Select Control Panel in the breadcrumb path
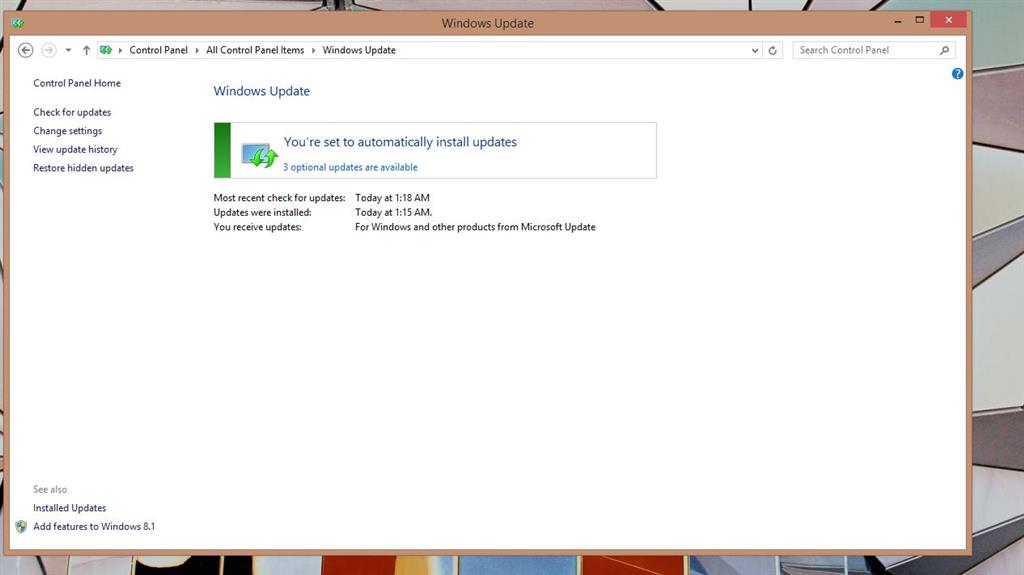 coord(158,50)
